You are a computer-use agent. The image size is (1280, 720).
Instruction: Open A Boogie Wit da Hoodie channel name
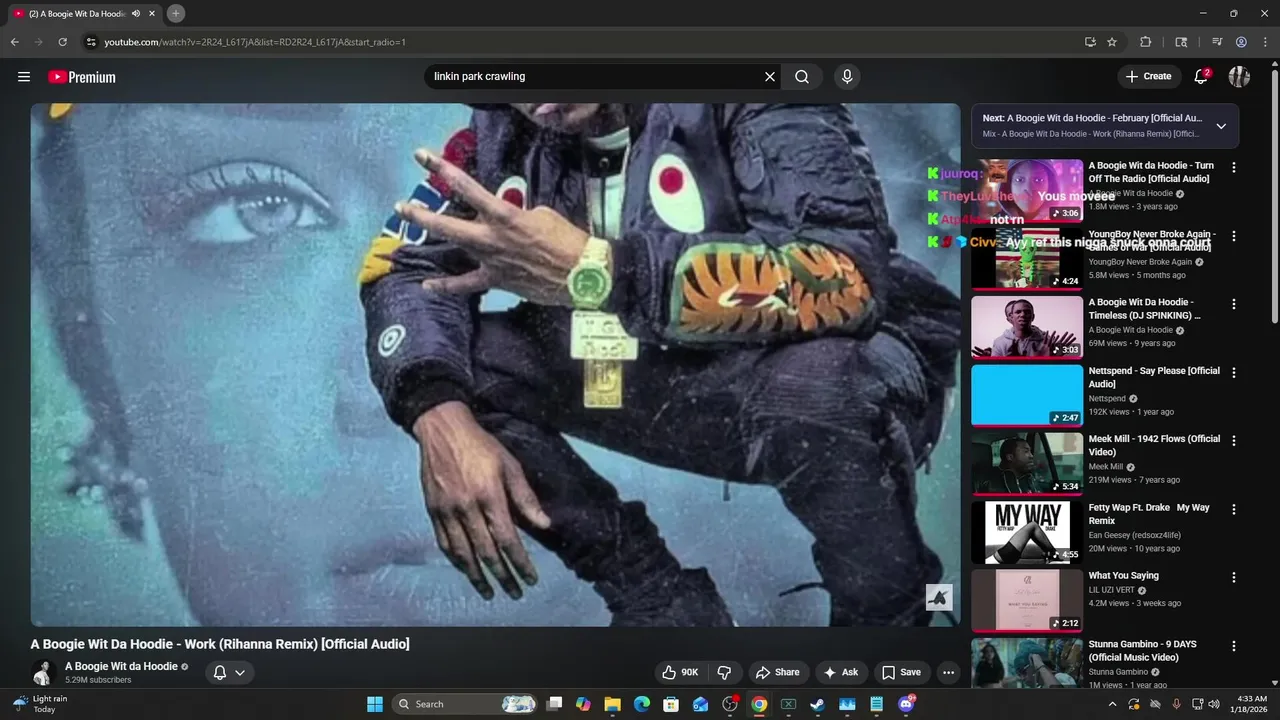pos(121,666)
